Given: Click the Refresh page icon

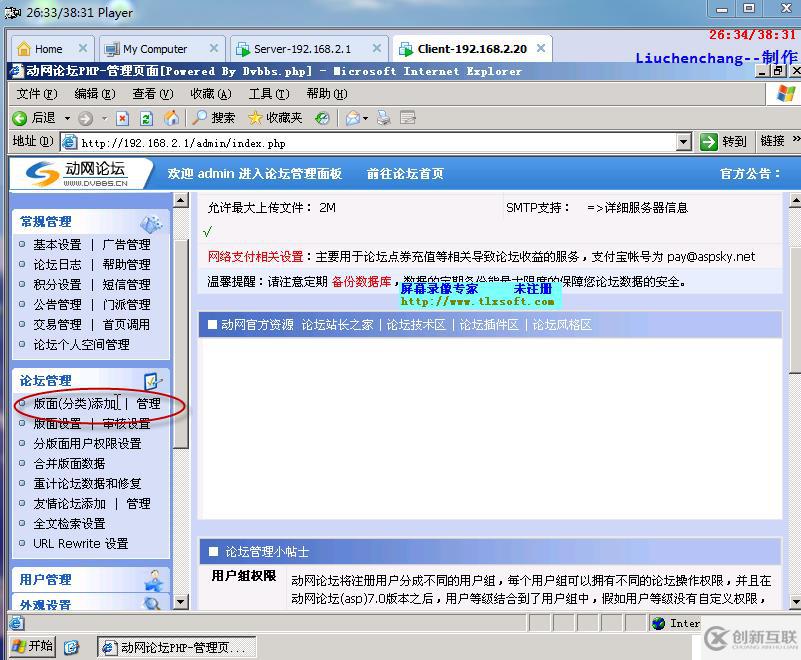Looking at the screenshot, I should click(x=146, y=119).
